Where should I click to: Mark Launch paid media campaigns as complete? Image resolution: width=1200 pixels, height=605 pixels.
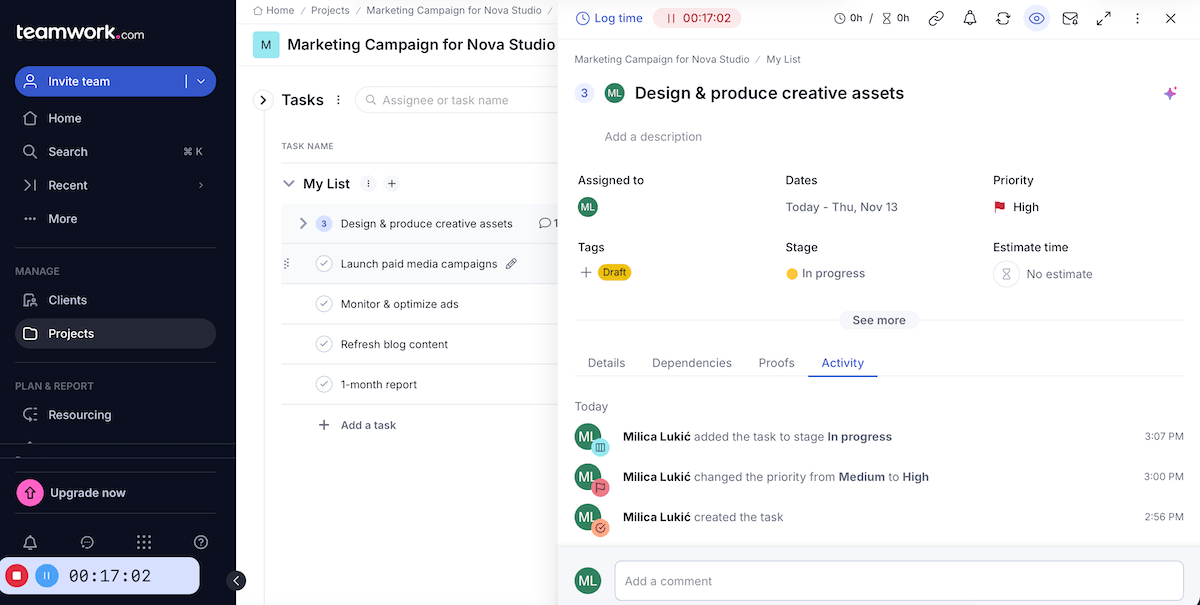(324, 264)
